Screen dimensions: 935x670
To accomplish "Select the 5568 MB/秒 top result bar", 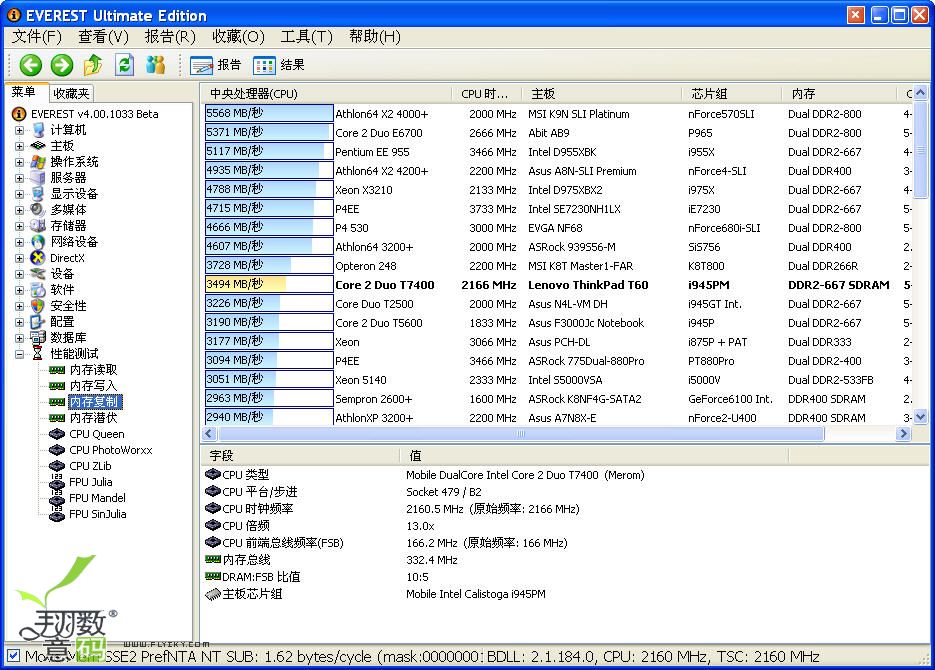I will coord(269,113).
